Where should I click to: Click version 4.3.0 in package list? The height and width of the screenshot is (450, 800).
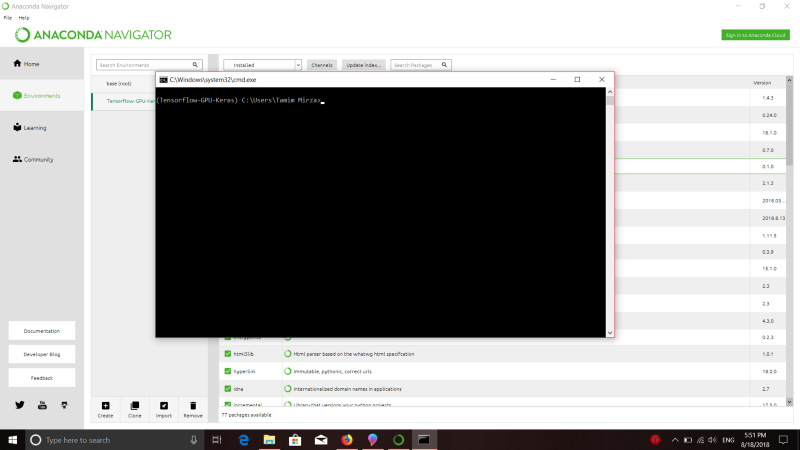pyautogui.click(x=768, y=321)
